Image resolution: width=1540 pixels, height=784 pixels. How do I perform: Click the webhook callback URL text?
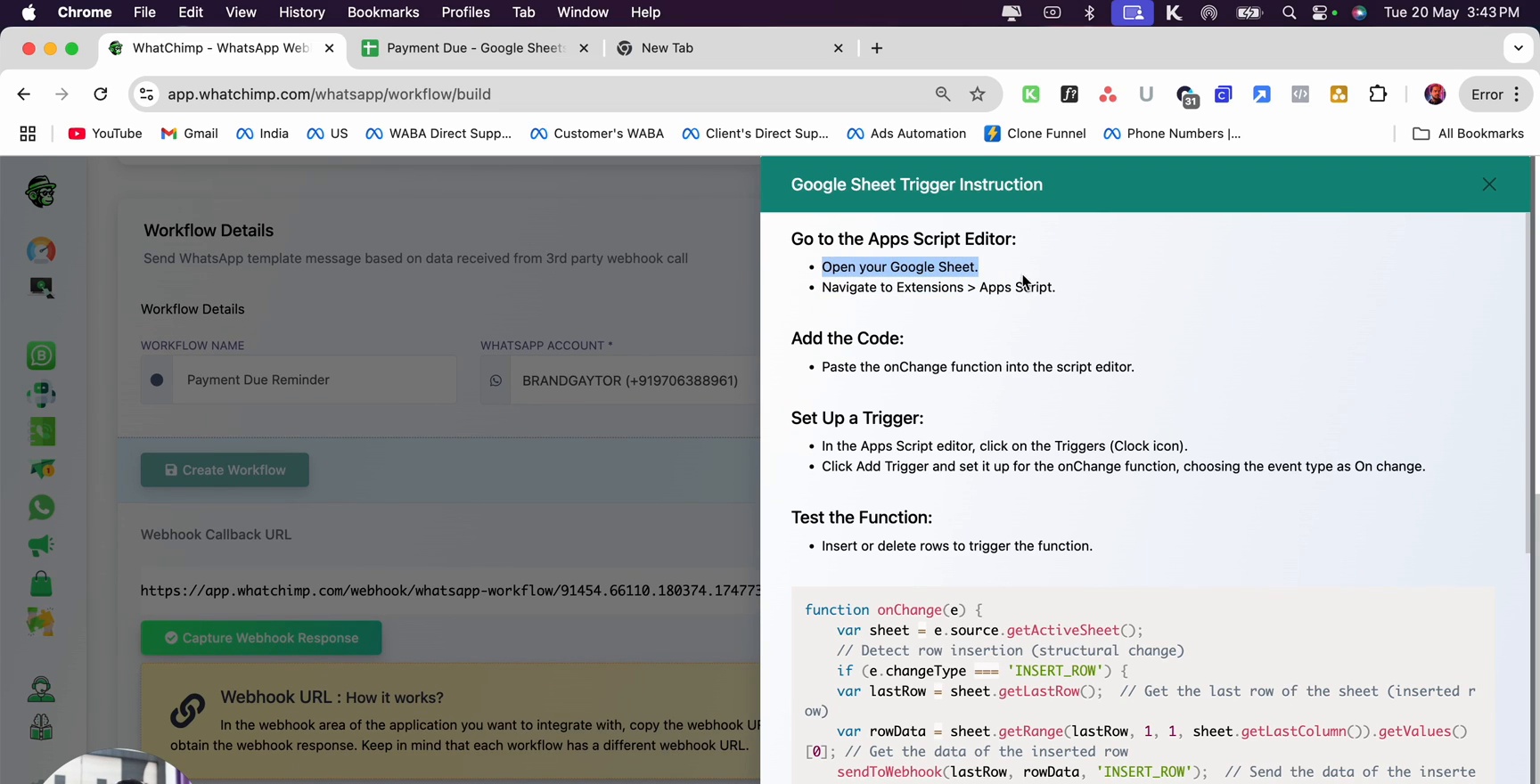[450, 591]
